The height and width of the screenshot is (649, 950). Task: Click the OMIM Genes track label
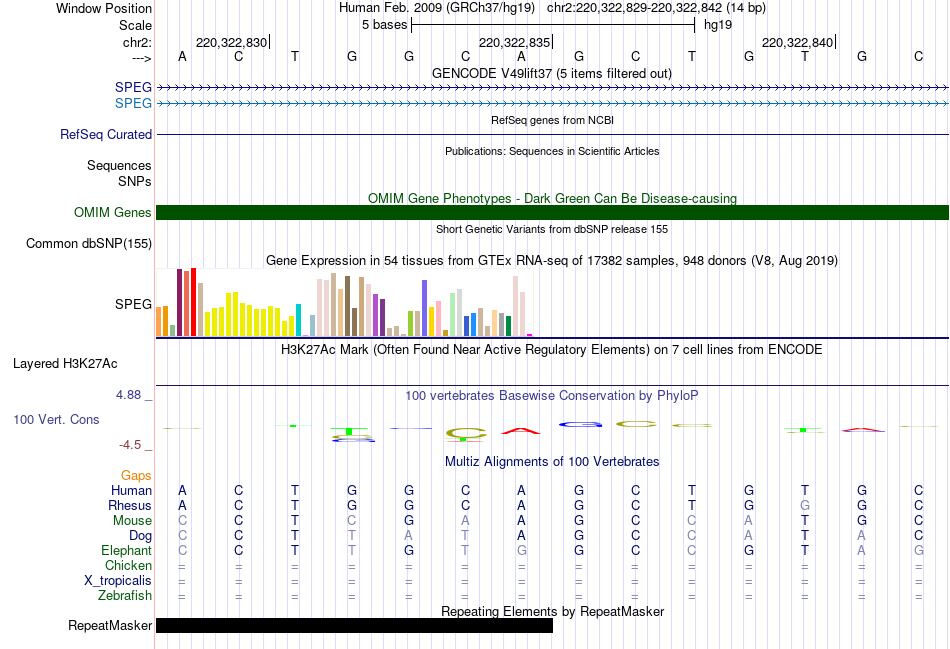[x=112, y=213]
